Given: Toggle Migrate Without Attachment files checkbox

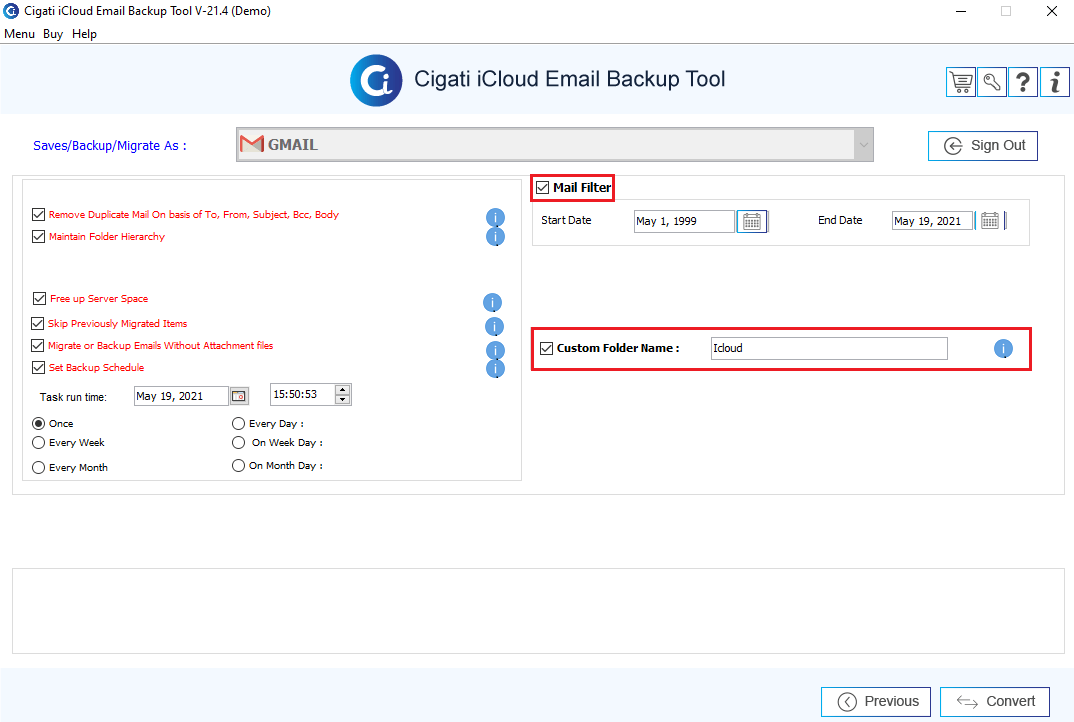Looking at the screenshot, I should click(x=38, y=345).
